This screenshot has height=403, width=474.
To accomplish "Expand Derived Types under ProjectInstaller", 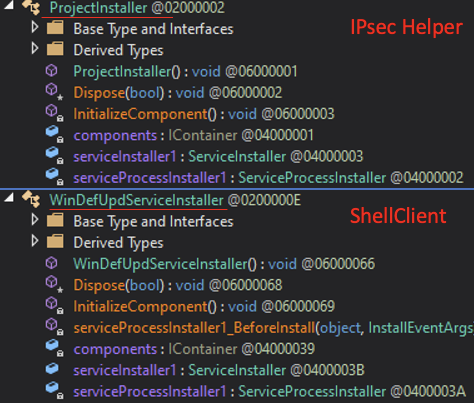I will coord(35,48).
